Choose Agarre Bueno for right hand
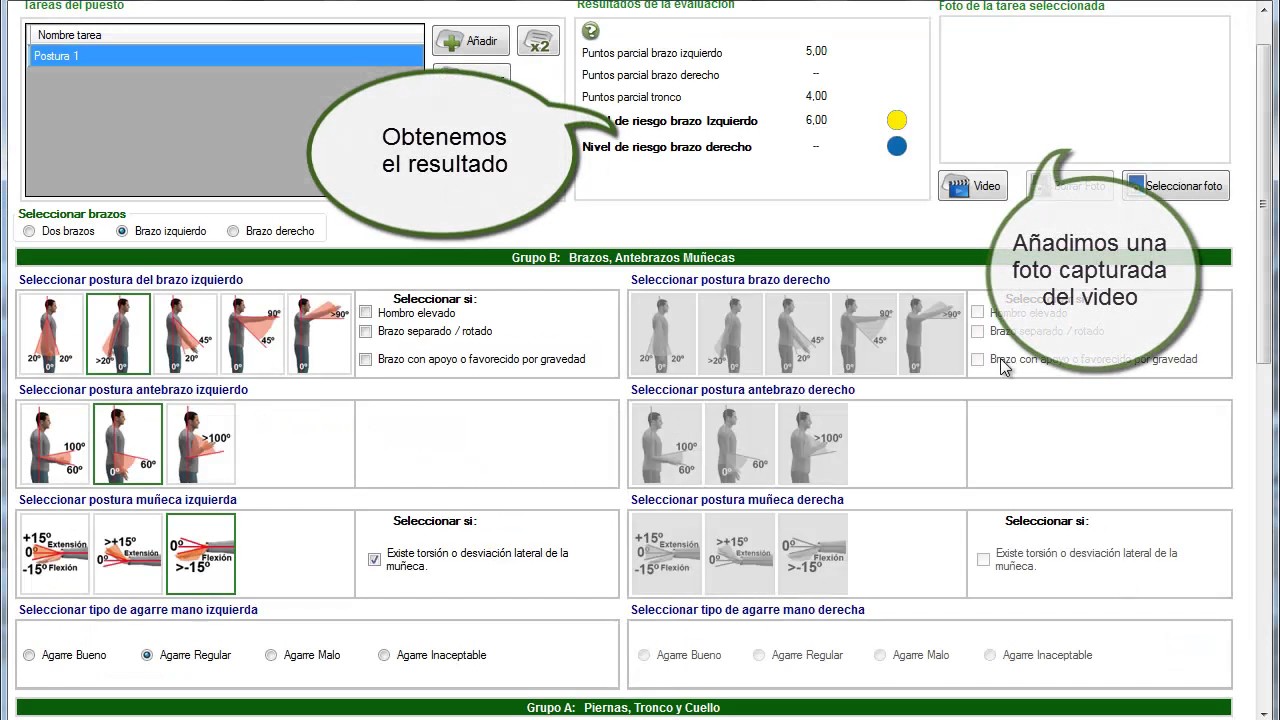 pyautogui.click(x=643, y=655)
